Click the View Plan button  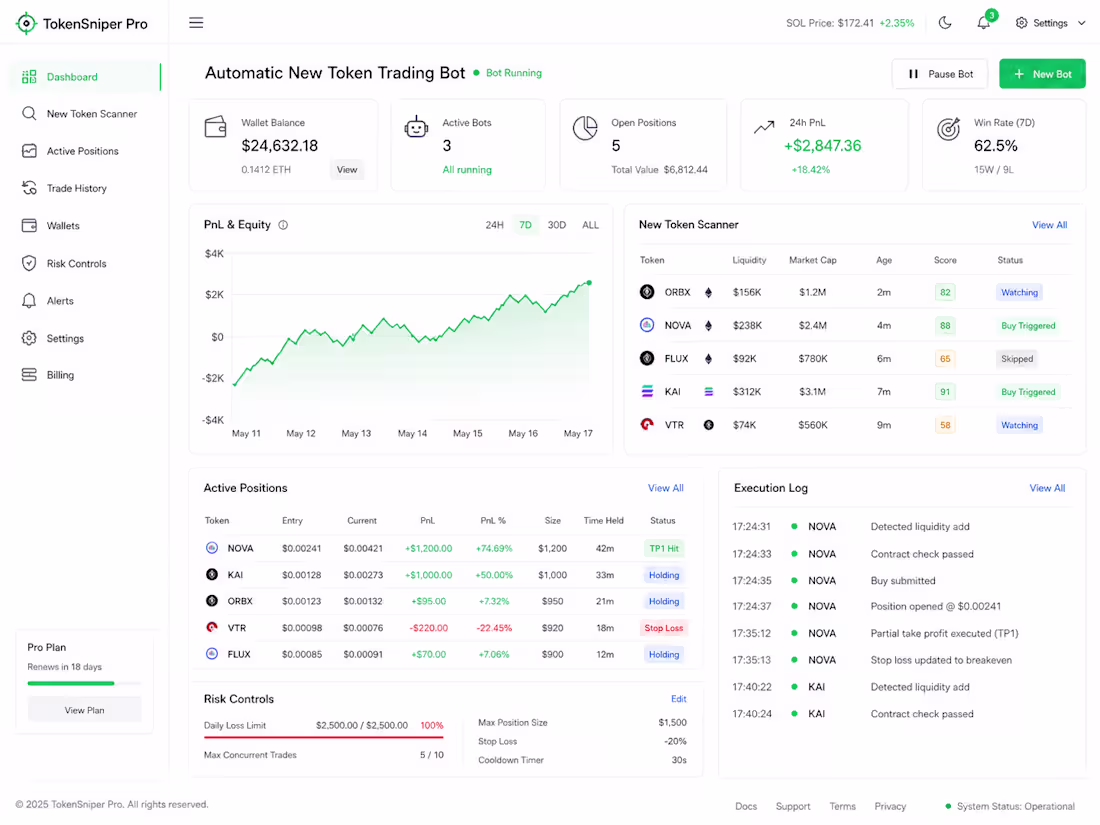tap(84, 710)
